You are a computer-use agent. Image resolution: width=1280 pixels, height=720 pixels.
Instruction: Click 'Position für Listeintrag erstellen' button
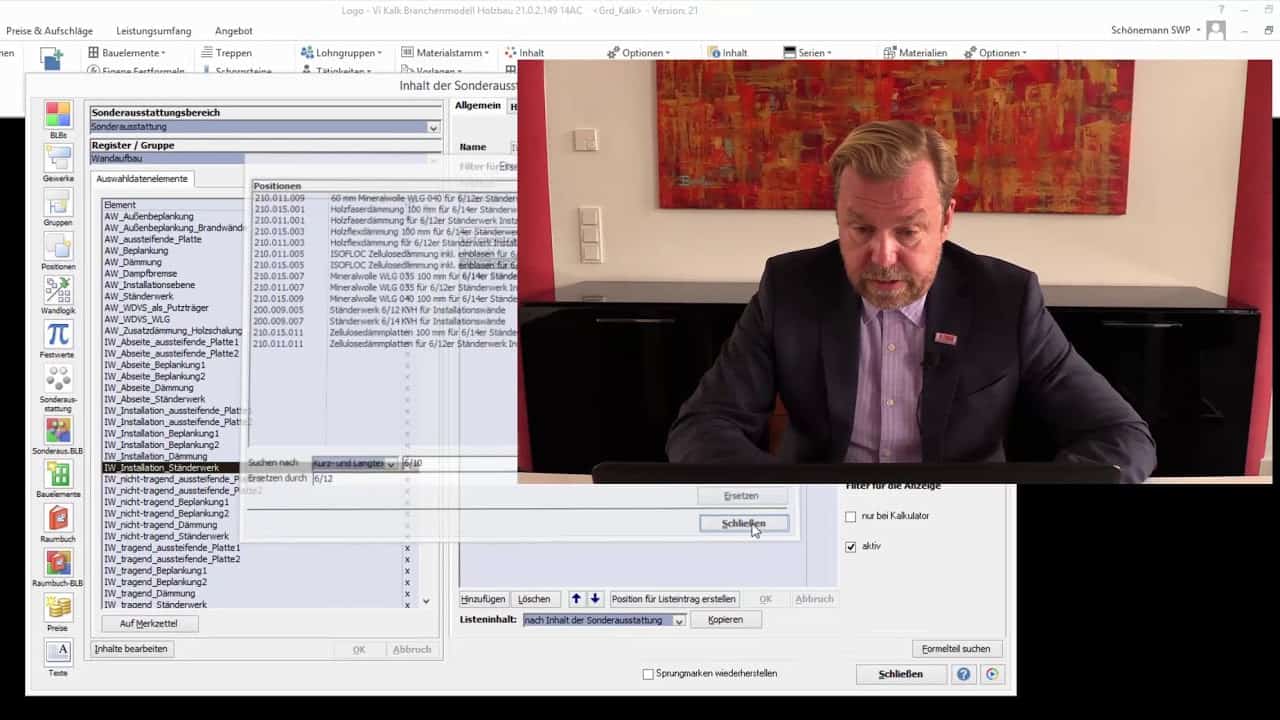click(674, 599)
